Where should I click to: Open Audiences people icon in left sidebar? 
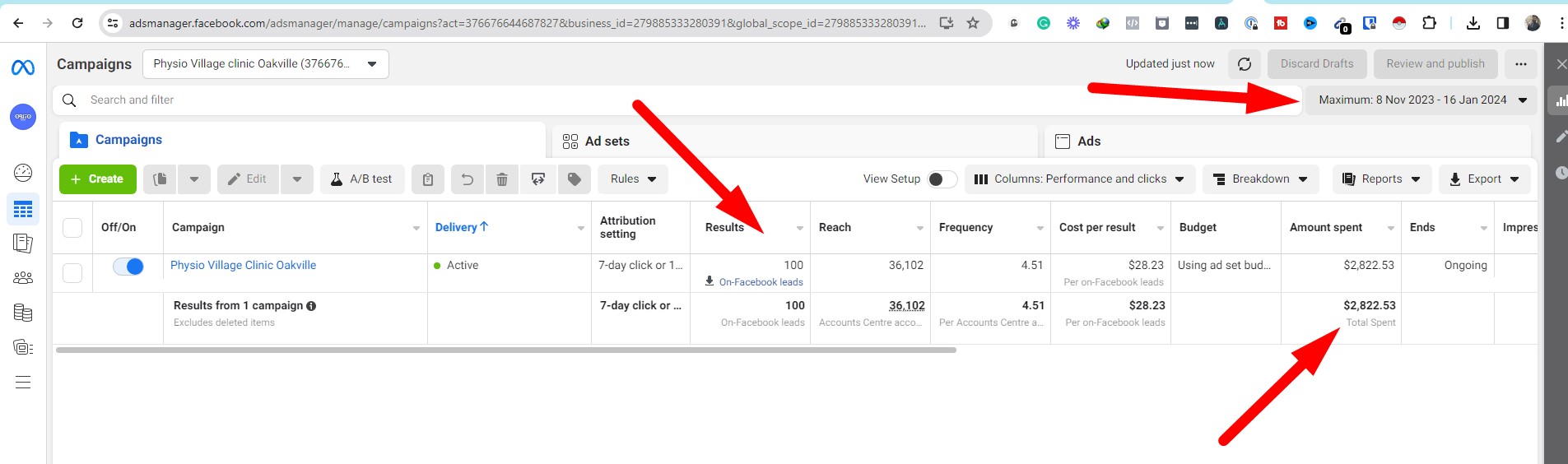23,278
